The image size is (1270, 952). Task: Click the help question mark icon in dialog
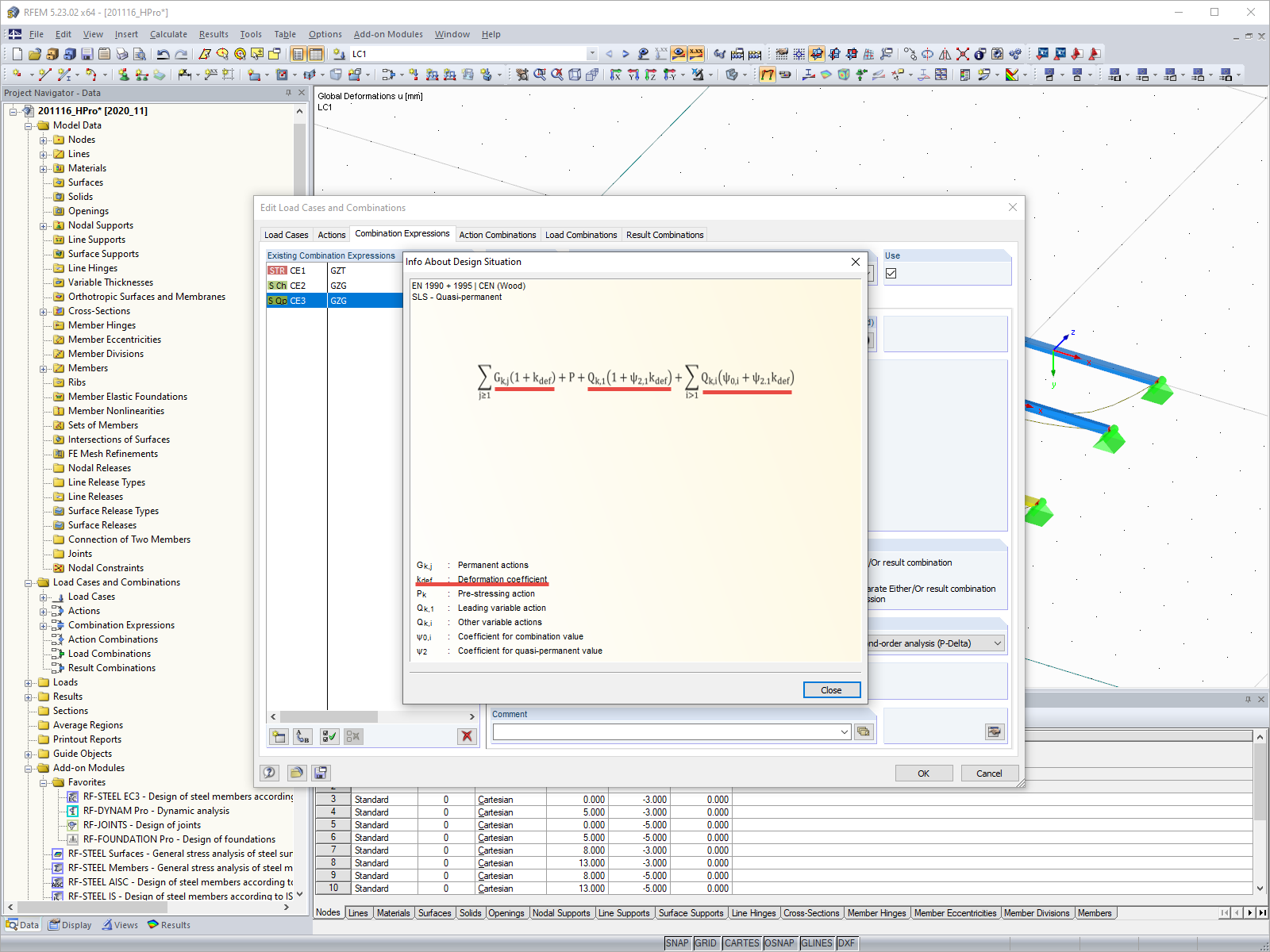tap(270, 773)
